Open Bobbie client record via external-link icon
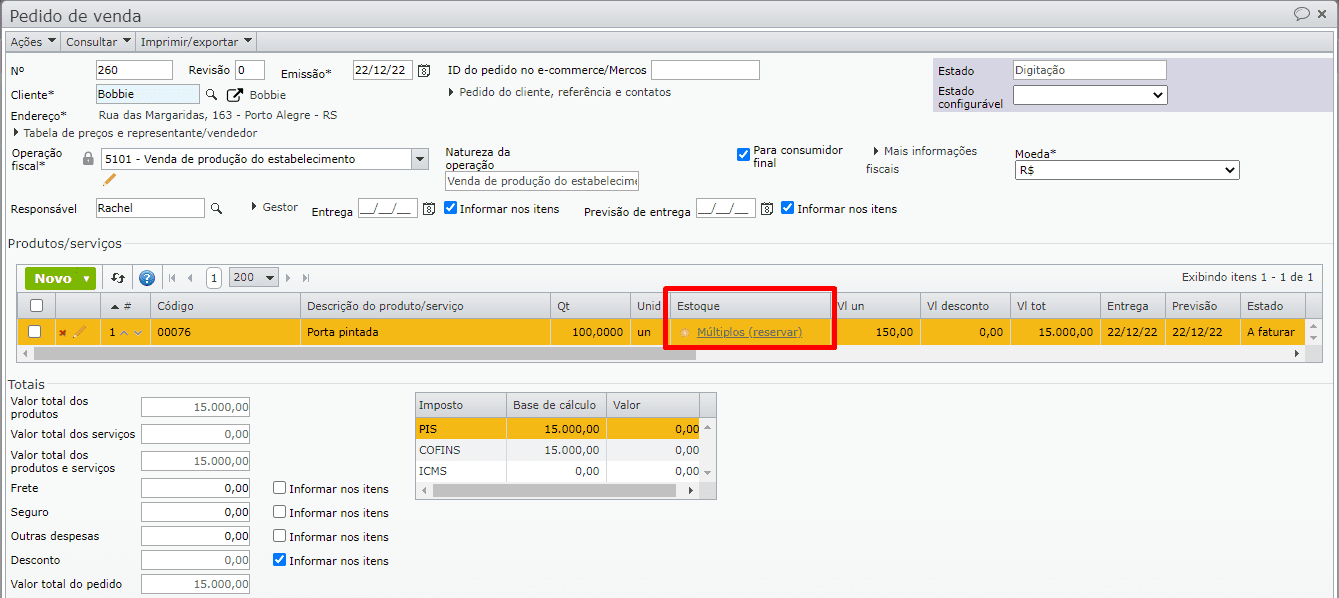Screen dimensions: 1339x598 click(235, 95)
